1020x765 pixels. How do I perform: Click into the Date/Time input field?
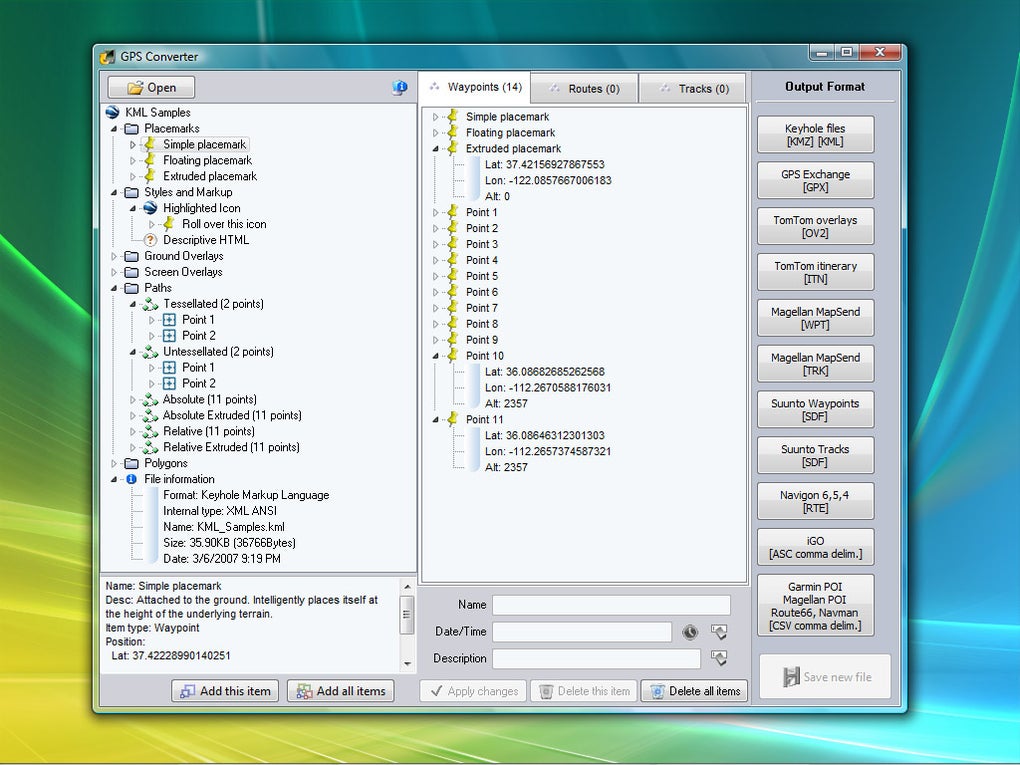point(582,632)
